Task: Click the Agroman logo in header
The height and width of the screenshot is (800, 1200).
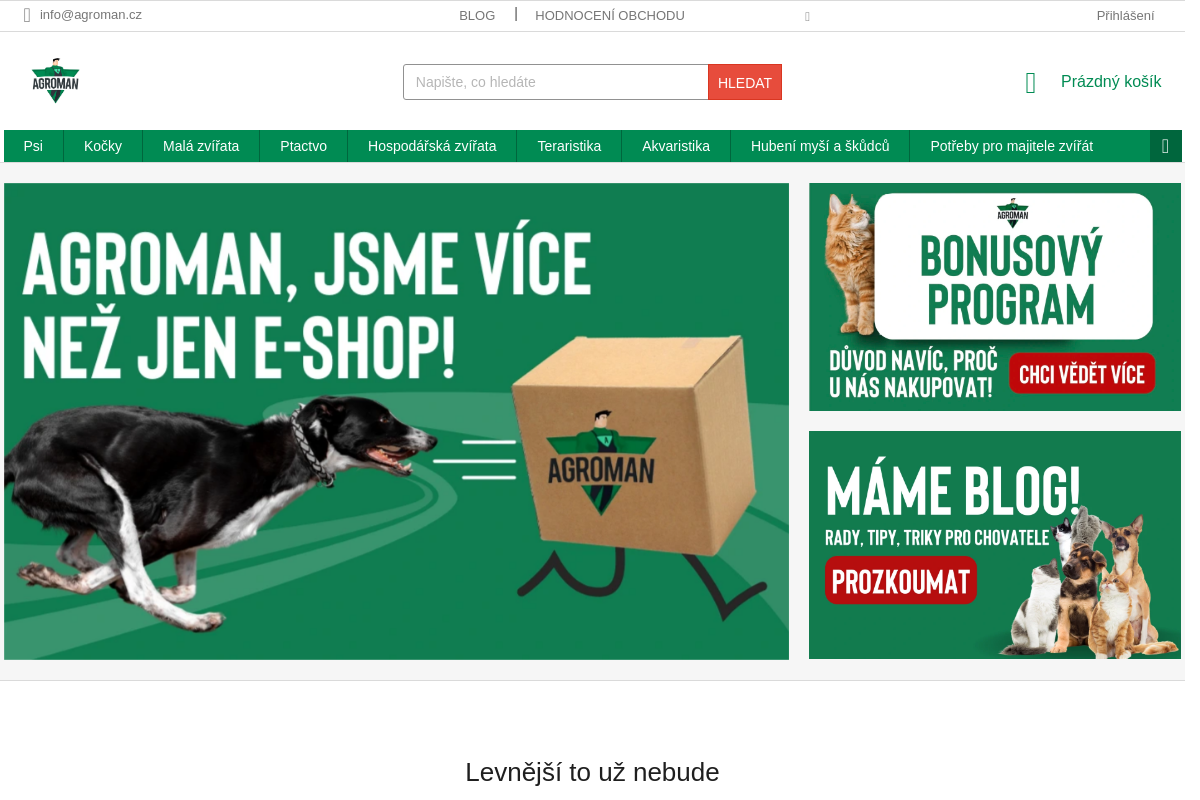Action: [55, 81]
